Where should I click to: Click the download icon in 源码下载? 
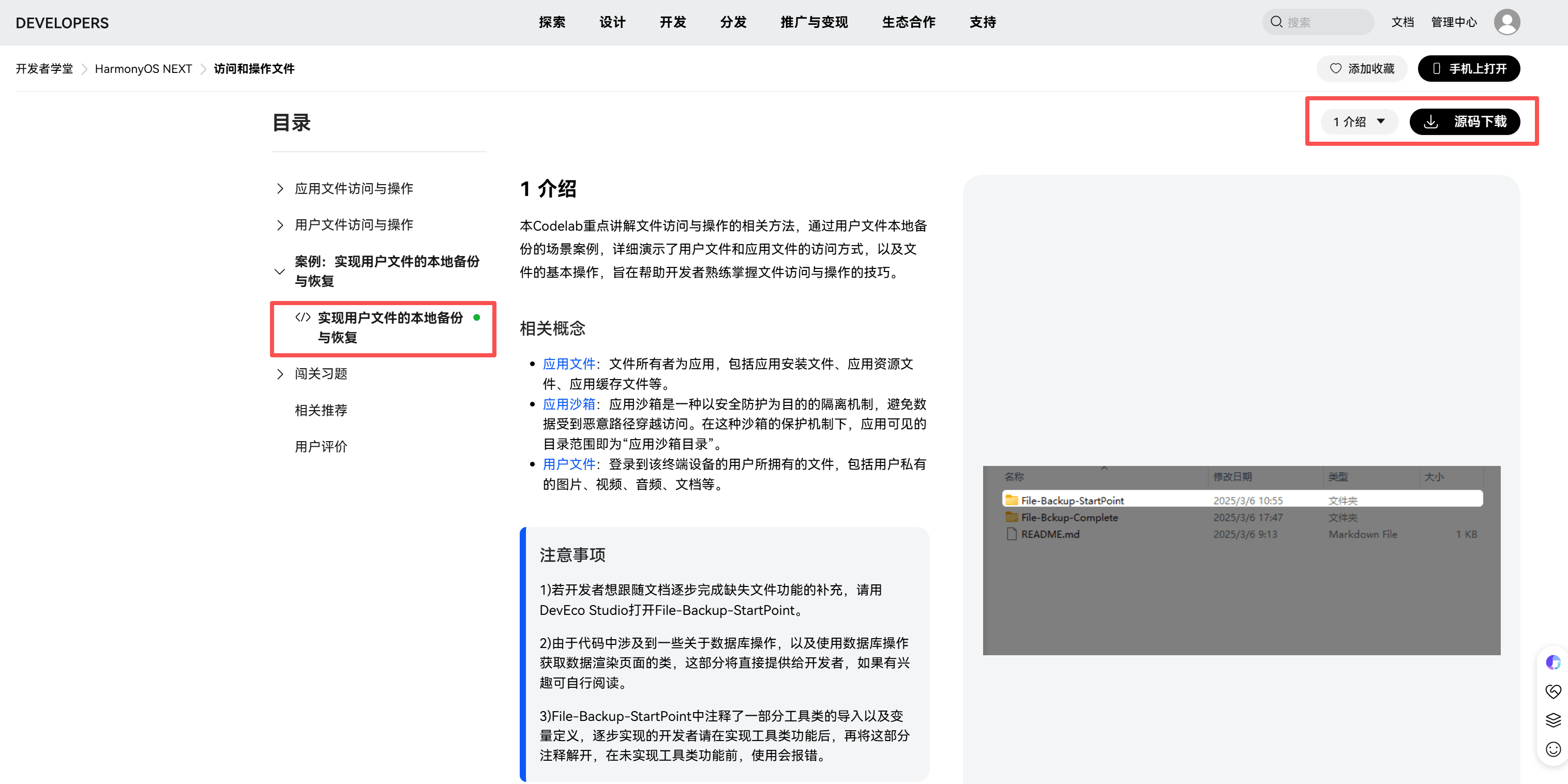click(x=1431, y=123)
